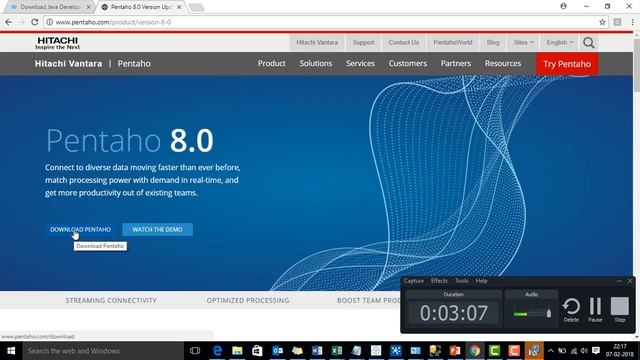Image resolution: width=640 pixels, height=360 pixels.
Task: Open the recorder Tools menu
Action: click(462, 281)
